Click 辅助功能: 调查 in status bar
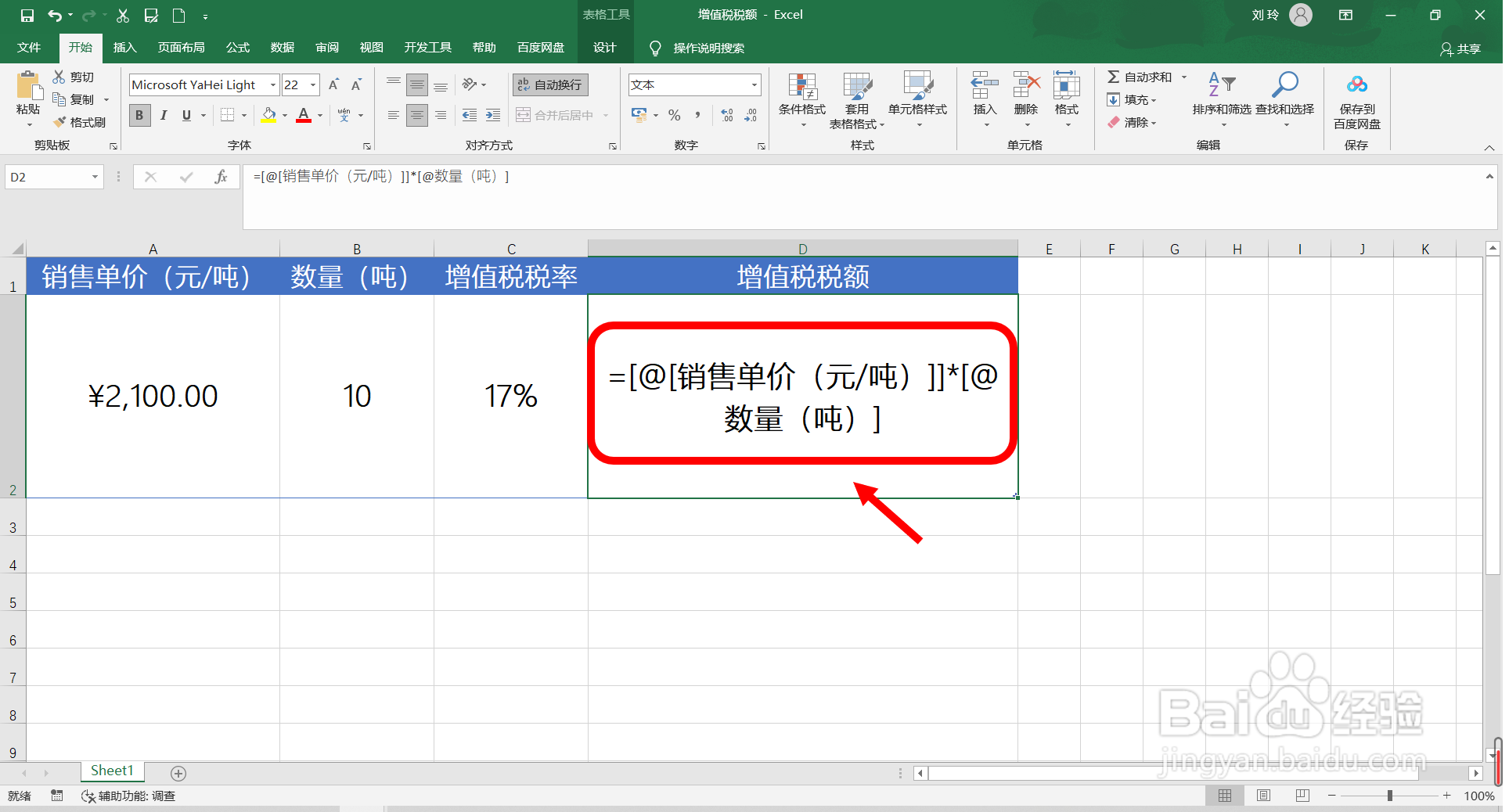This screenshot has height=812, width=1509. click(128, 796)
